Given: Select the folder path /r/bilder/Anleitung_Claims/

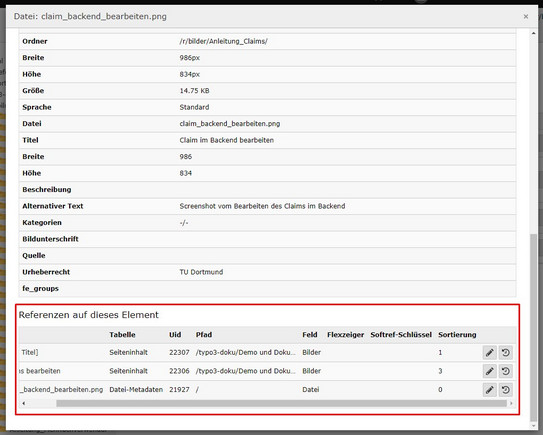Looking at the screenshot, I should coord(223,41).
